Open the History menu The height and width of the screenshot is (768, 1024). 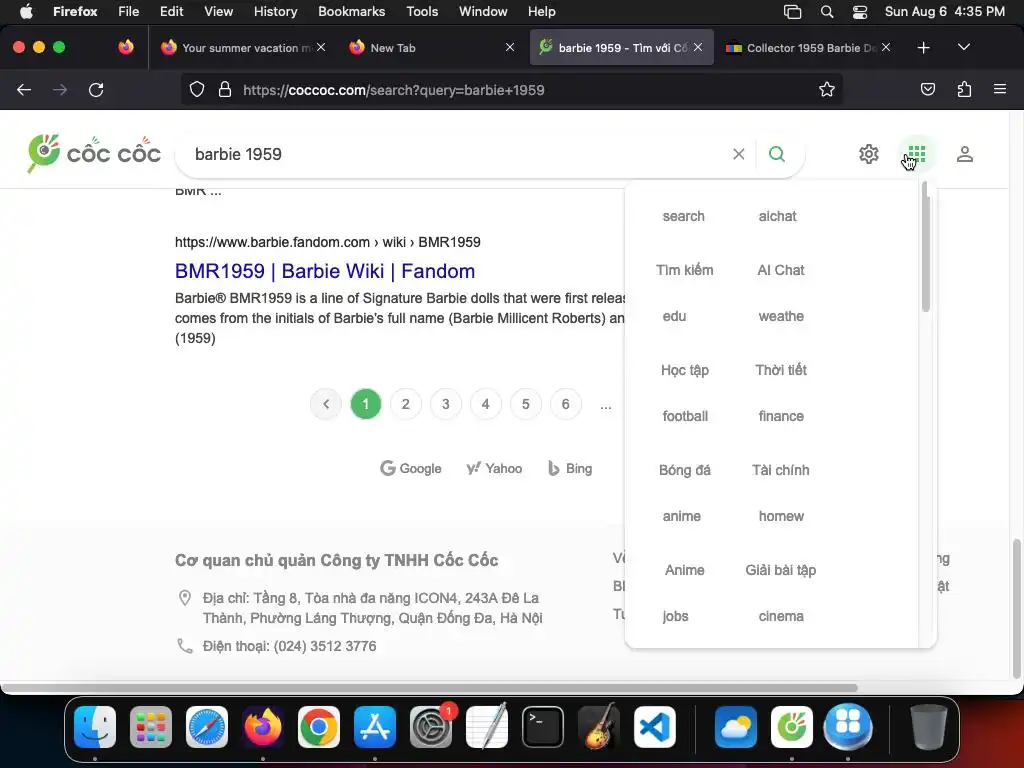pos(275,12)
